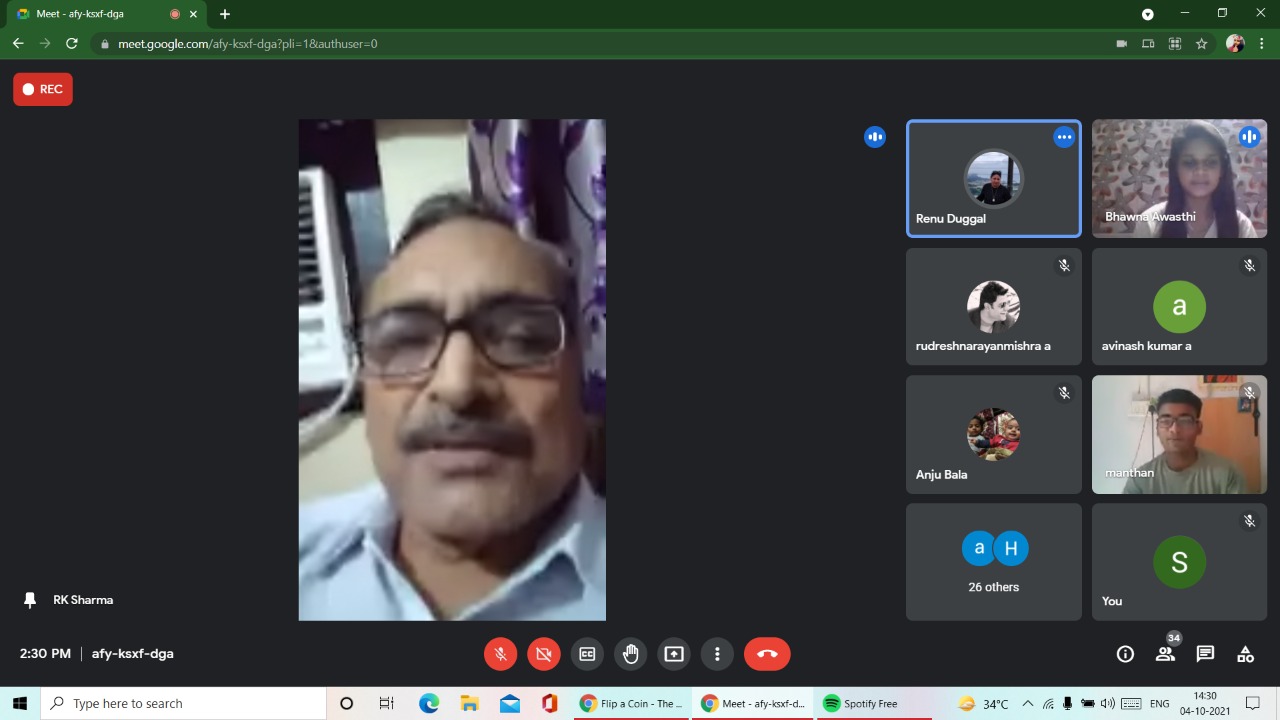The image size is (1280, 720).
Task: Open options on the Renu Duggal tile
Action: pos(1064,137)
